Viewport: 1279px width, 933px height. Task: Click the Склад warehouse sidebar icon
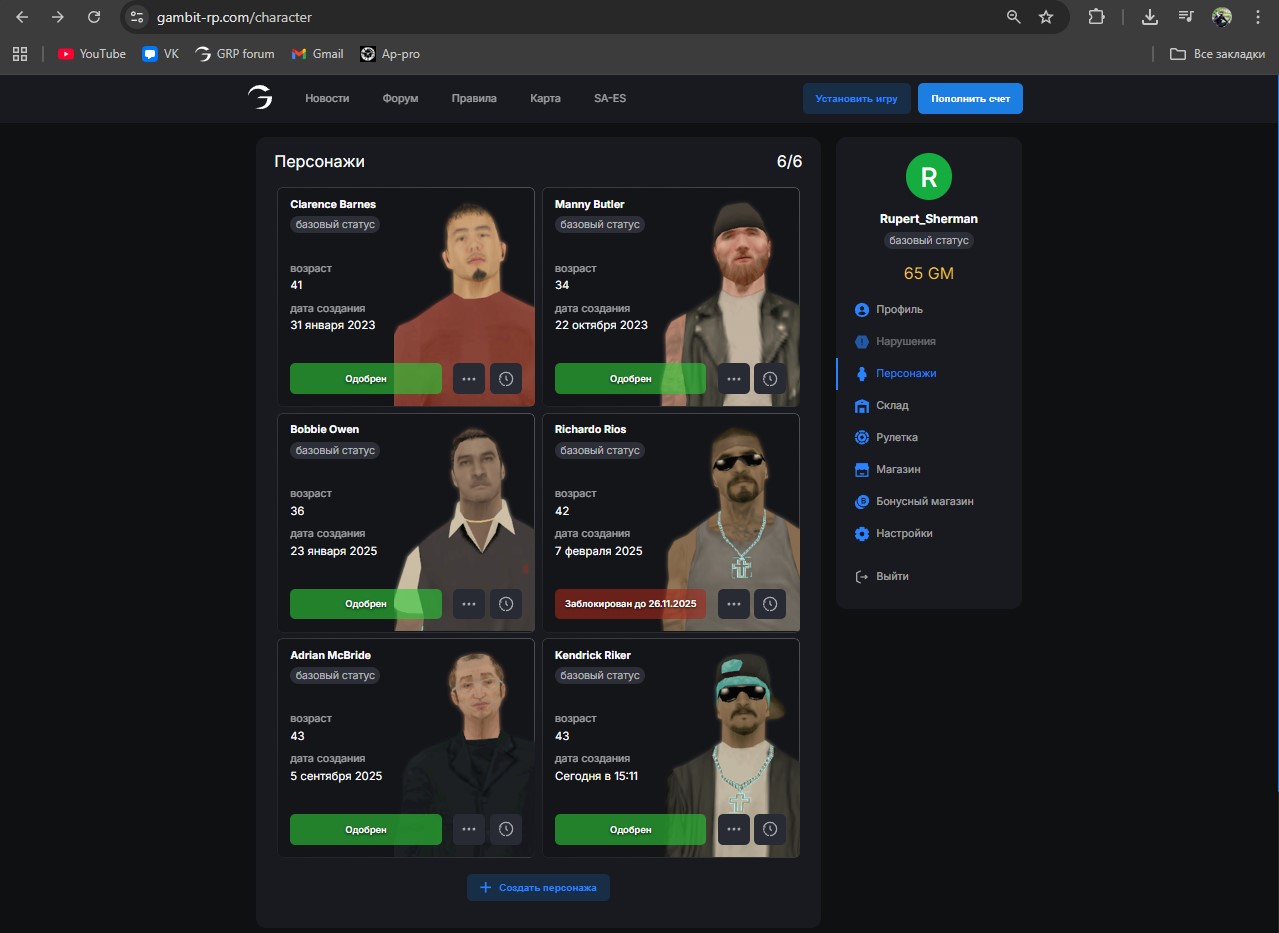(861, 405)
